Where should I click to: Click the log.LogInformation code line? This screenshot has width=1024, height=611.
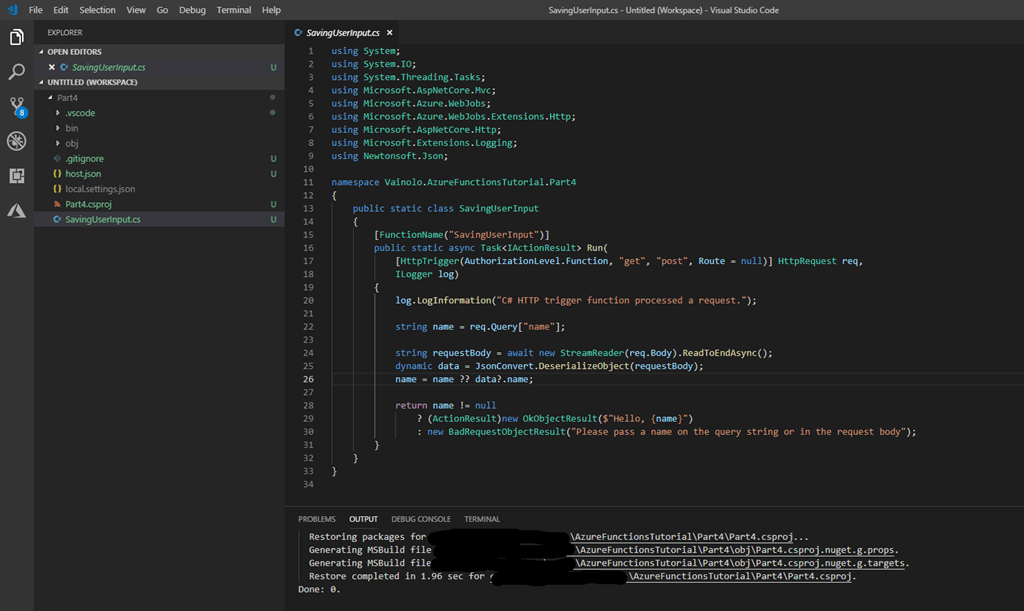tap(575, 300)
